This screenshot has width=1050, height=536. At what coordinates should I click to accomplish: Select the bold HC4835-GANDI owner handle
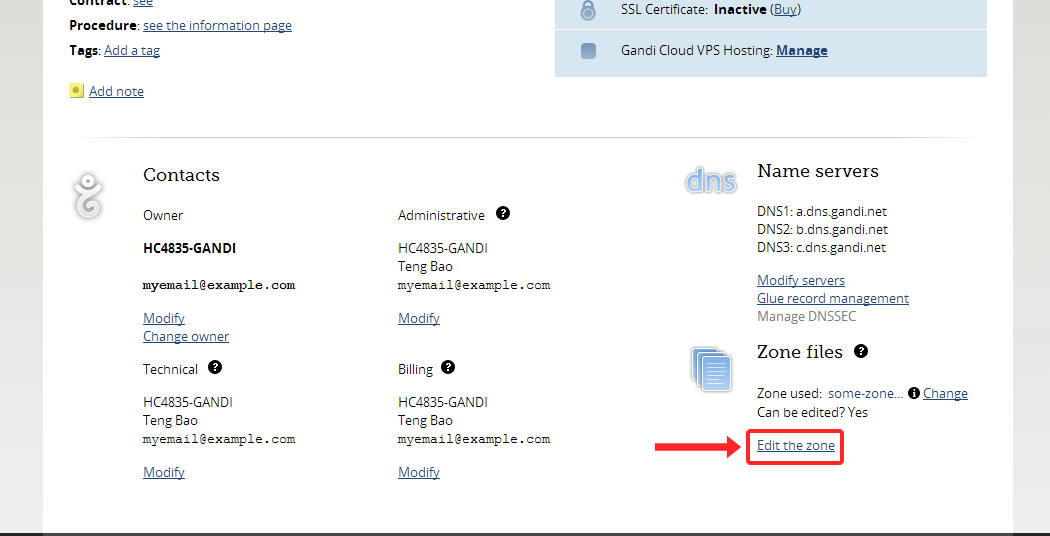[190, 249]
